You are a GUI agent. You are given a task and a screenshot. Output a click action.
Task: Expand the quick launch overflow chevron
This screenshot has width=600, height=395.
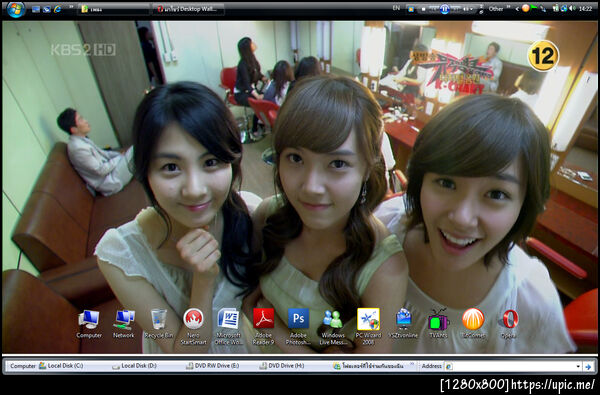coord(71,7)
